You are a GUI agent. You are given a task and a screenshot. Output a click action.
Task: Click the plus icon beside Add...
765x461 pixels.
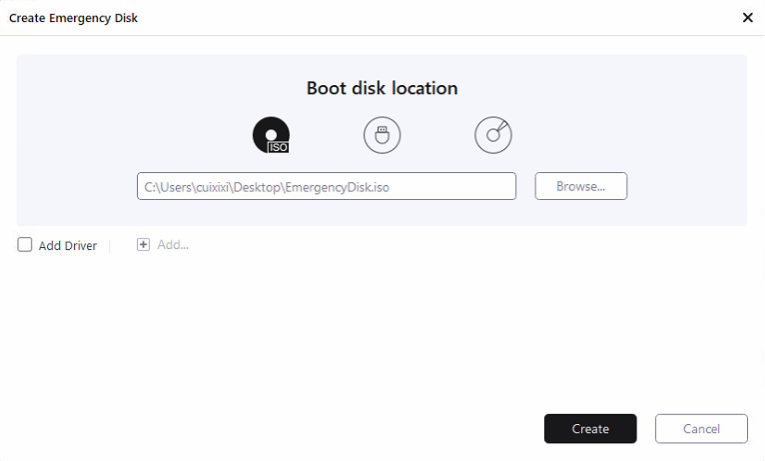pos(143,244)
